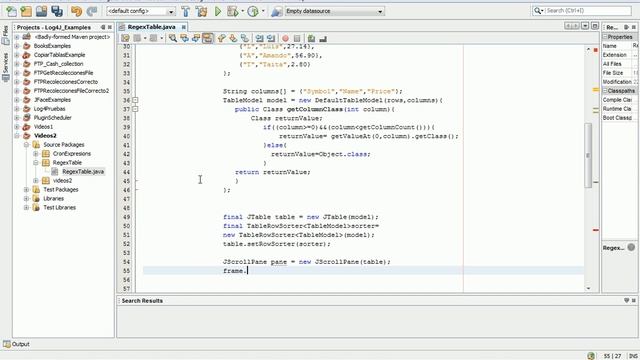Click the Output button at the bottom
The height and width of the screenshot is (360, 640).
click(16, 344)
